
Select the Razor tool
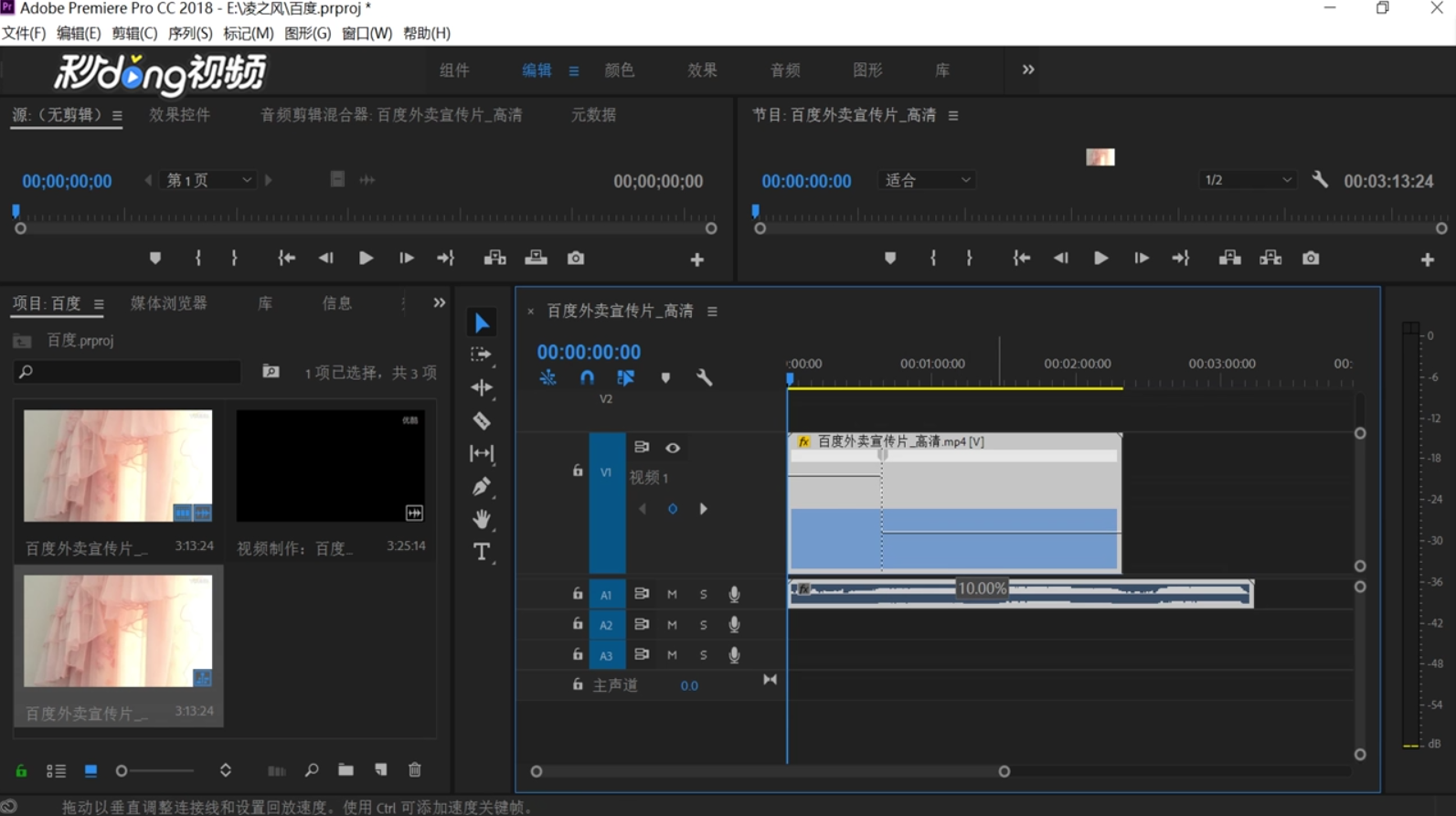pos(482,421)
